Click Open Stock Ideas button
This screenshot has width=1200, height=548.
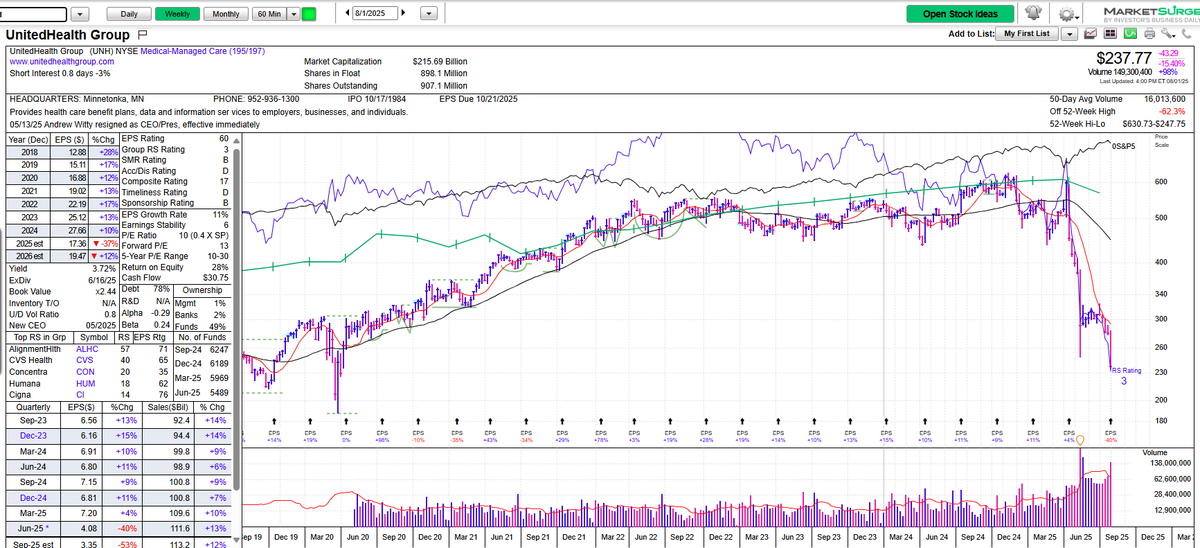click(x=960, y=14)
